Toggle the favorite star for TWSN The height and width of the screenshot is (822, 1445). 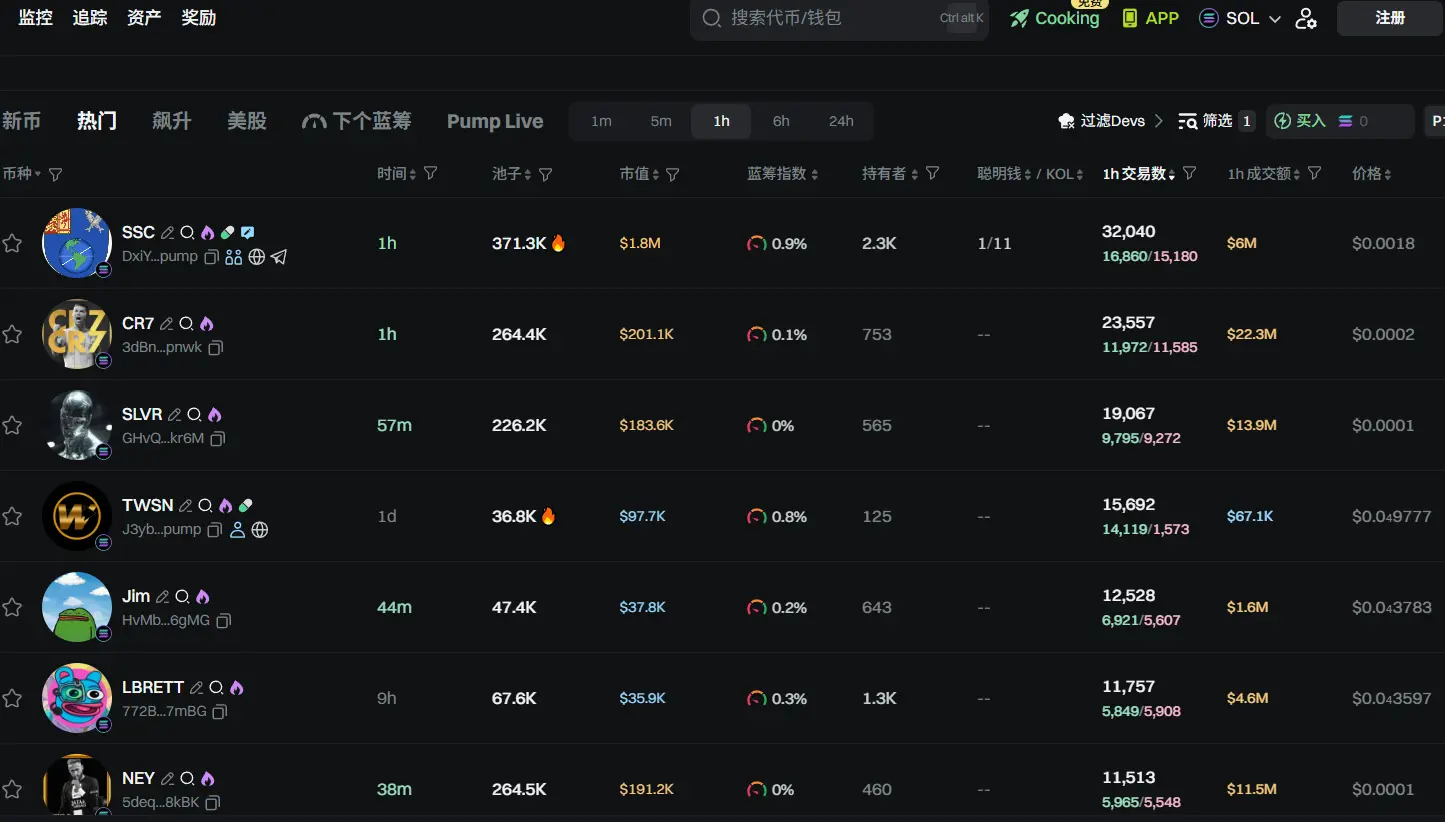12,516
